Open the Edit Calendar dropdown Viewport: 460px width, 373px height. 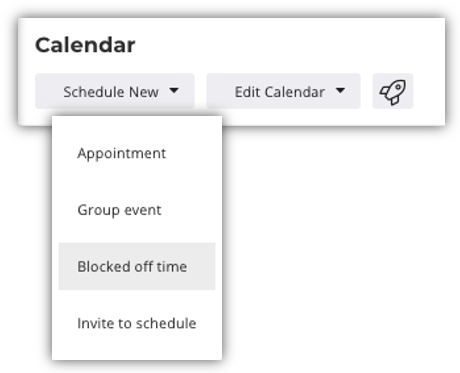283,91
